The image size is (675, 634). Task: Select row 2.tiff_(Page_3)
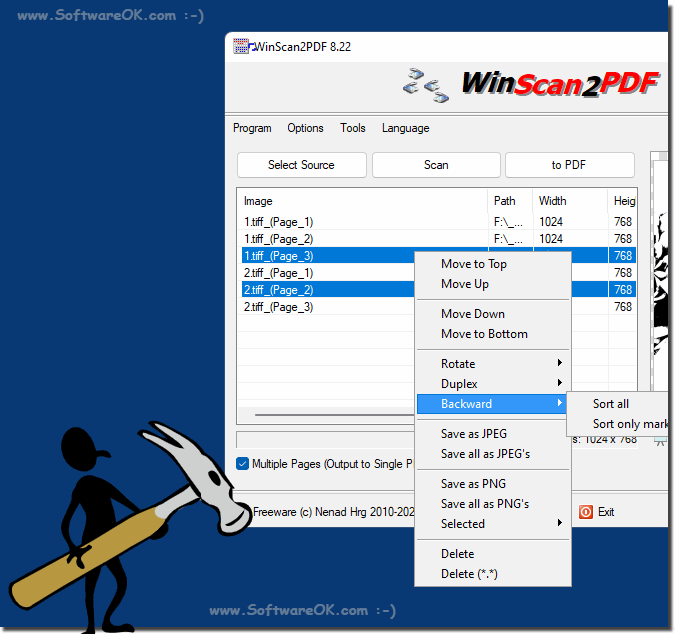tap(327, 307)
